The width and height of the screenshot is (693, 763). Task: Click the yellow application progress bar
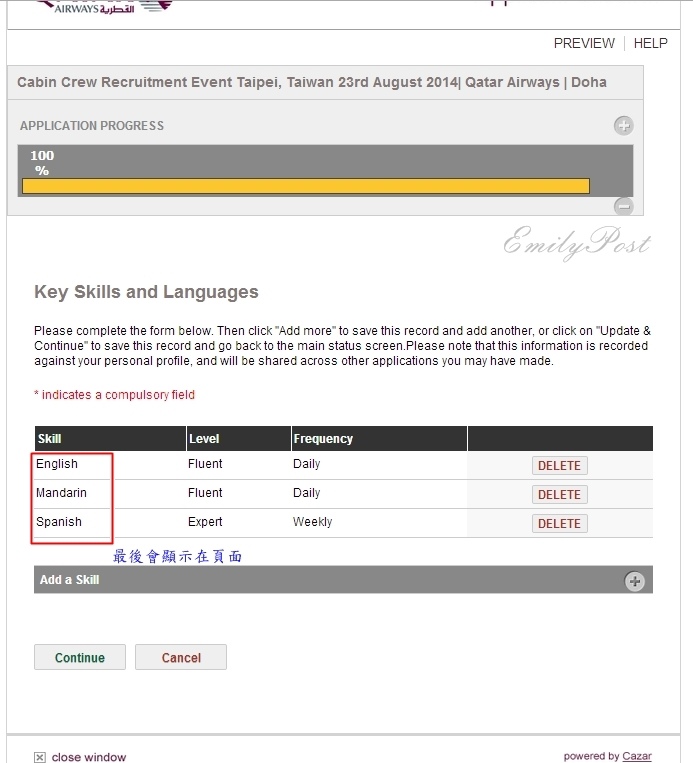[x=306, y=186]
